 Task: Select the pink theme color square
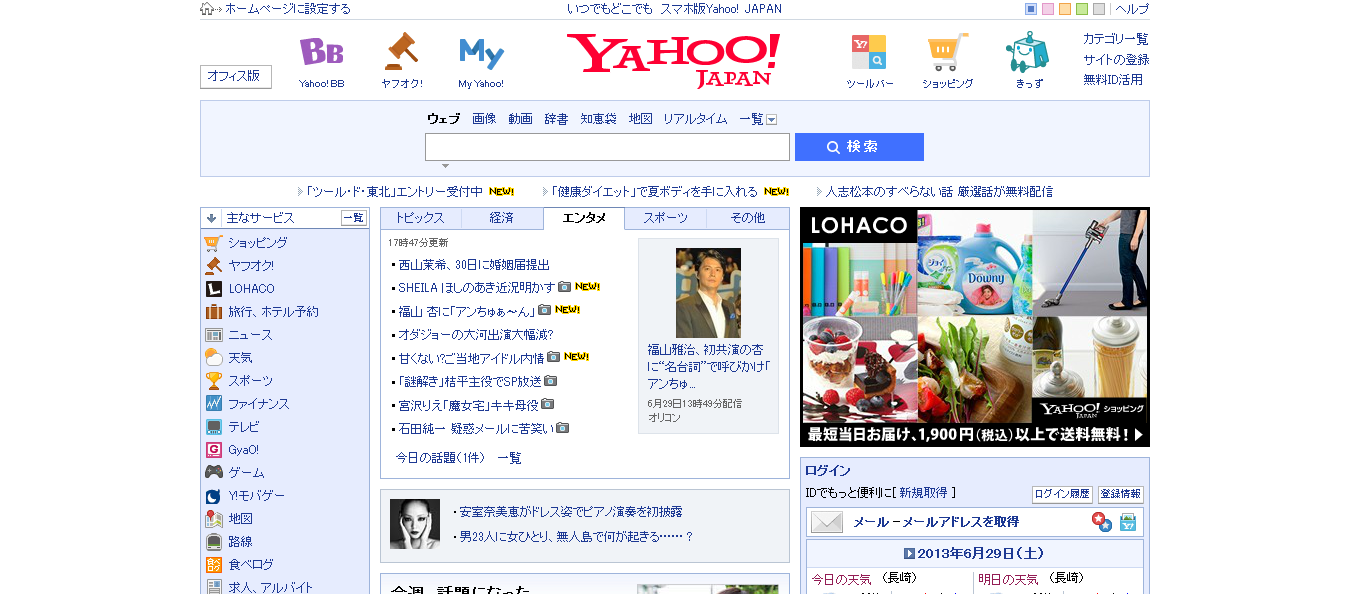tap(1048, 9)
